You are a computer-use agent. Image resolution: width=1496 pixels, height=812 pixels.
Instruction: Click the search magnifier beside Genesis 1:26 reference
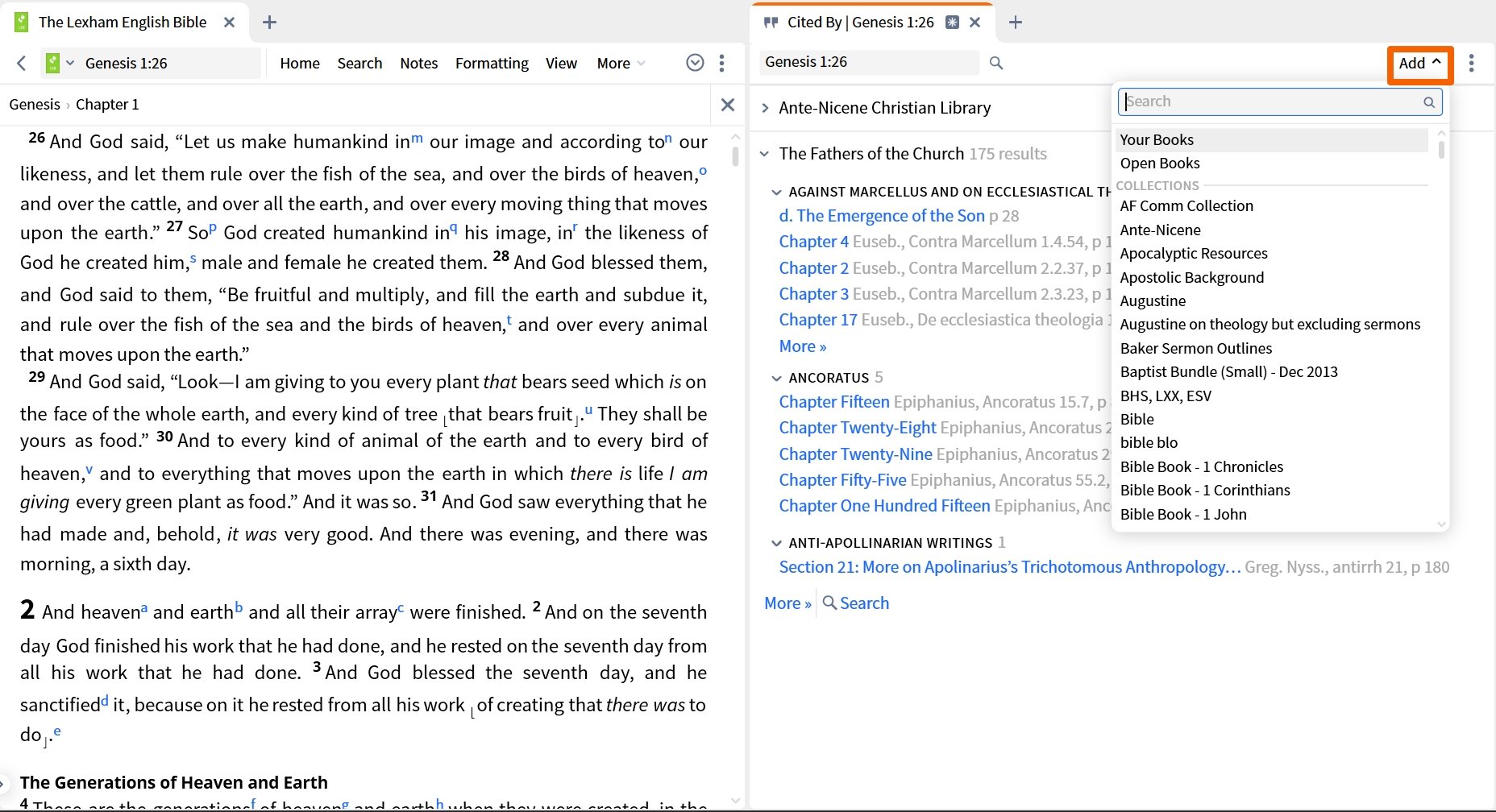(x=996, y=63)
